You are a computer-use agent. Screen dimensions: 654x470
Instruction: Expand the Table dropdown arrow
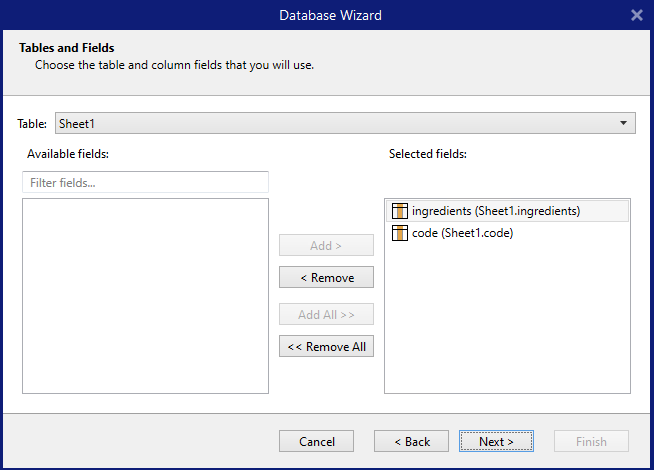tap(624, 124)
